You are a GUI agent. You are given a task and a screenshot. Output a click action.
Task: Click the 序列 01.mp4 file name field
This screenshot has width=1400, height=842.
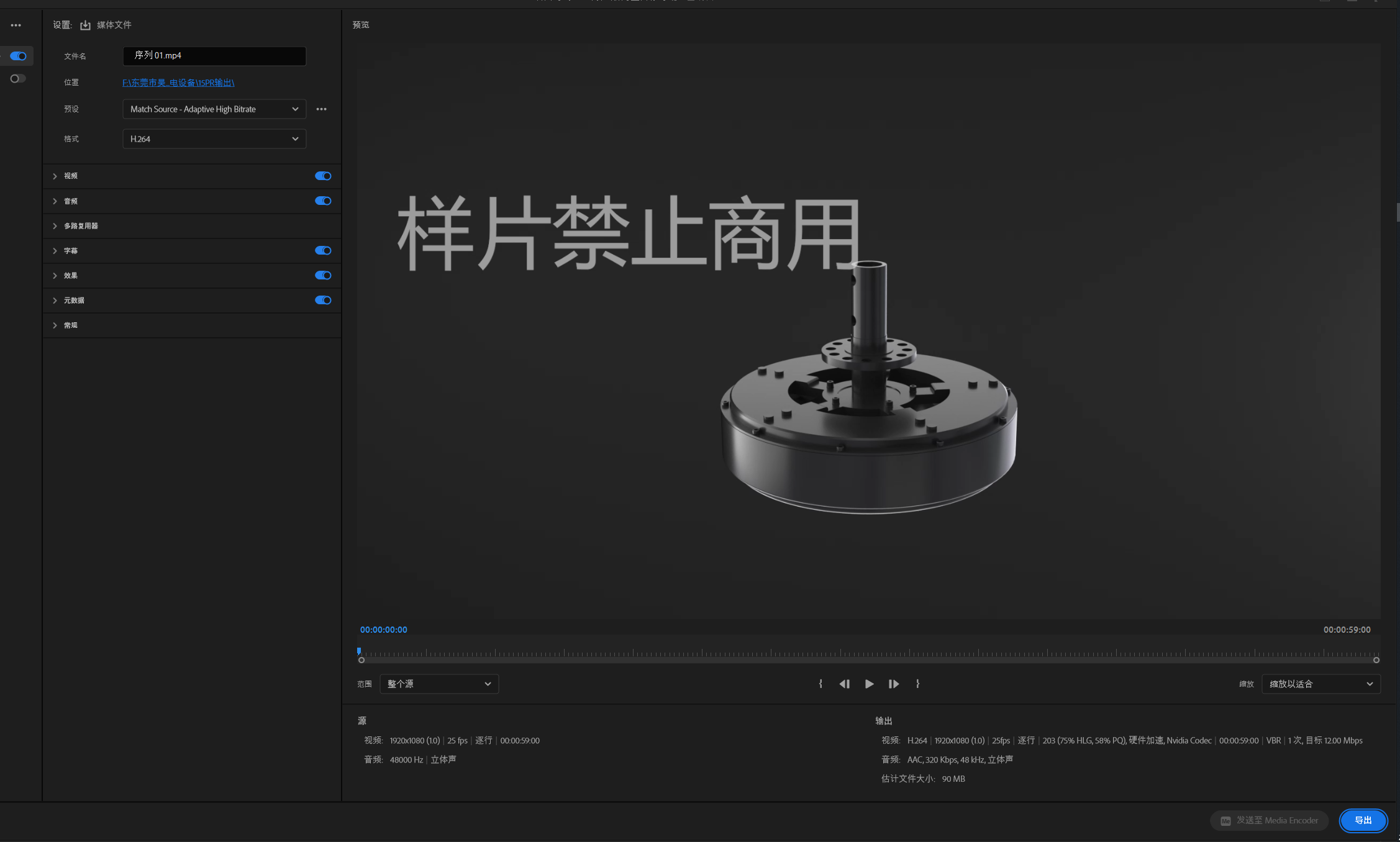pyautogui.click(x=214, y=56)
